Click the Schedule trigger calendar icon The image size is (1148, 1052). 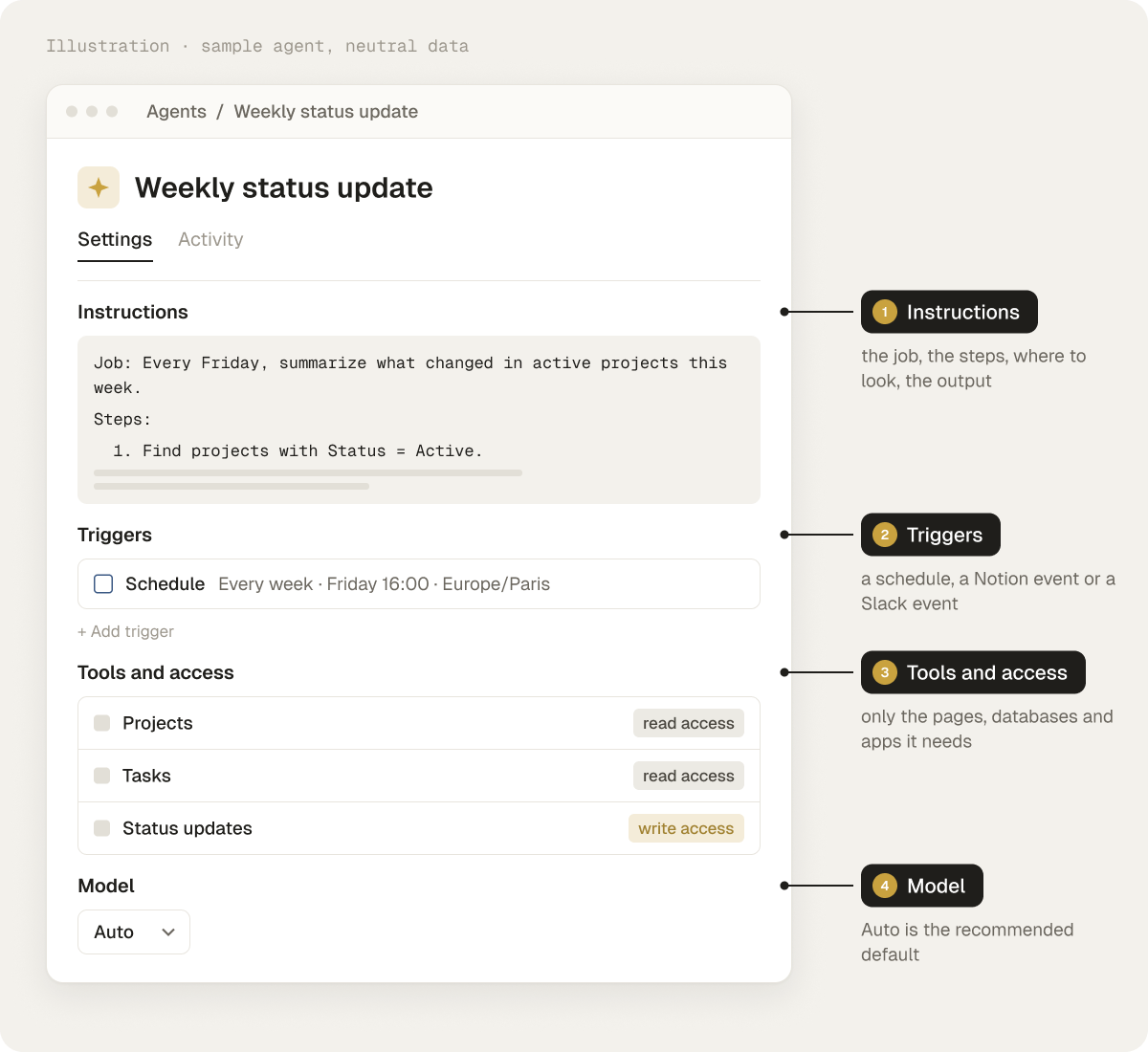click(103, 584)
